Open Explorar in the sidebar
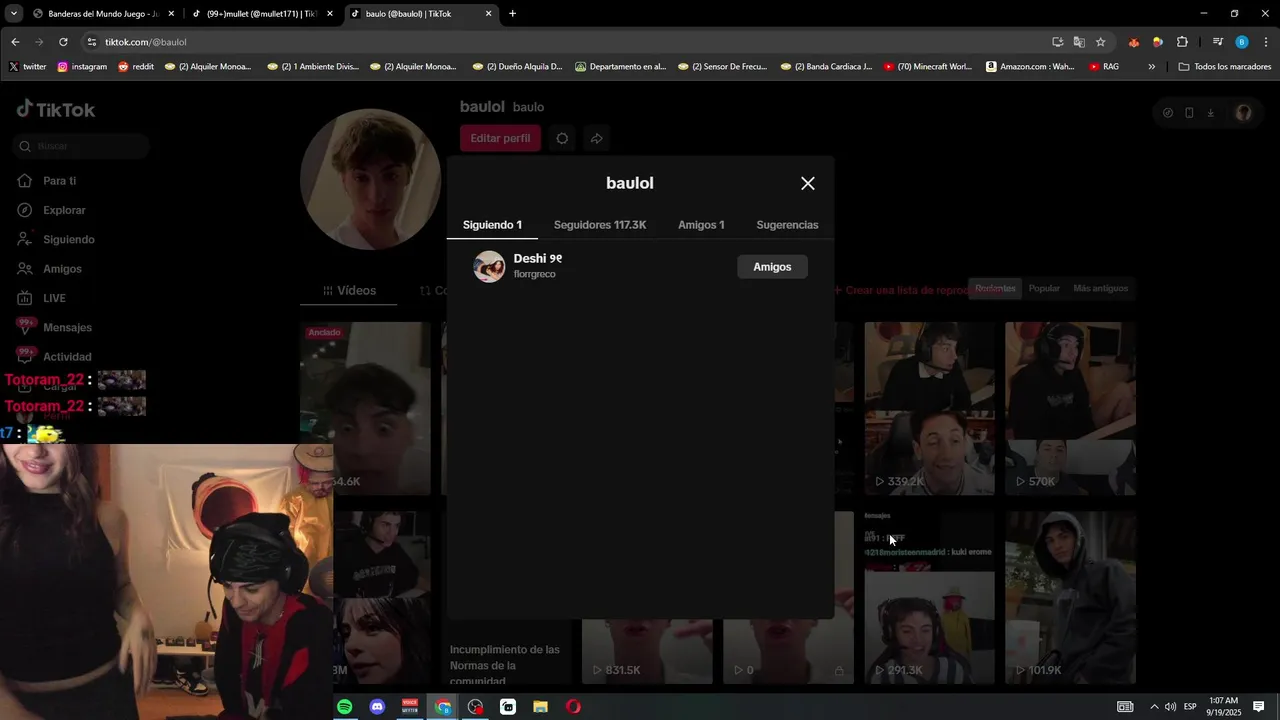The width and height of the screenshot is (1280, 720). pyautogui.click(x=64, y=210)
